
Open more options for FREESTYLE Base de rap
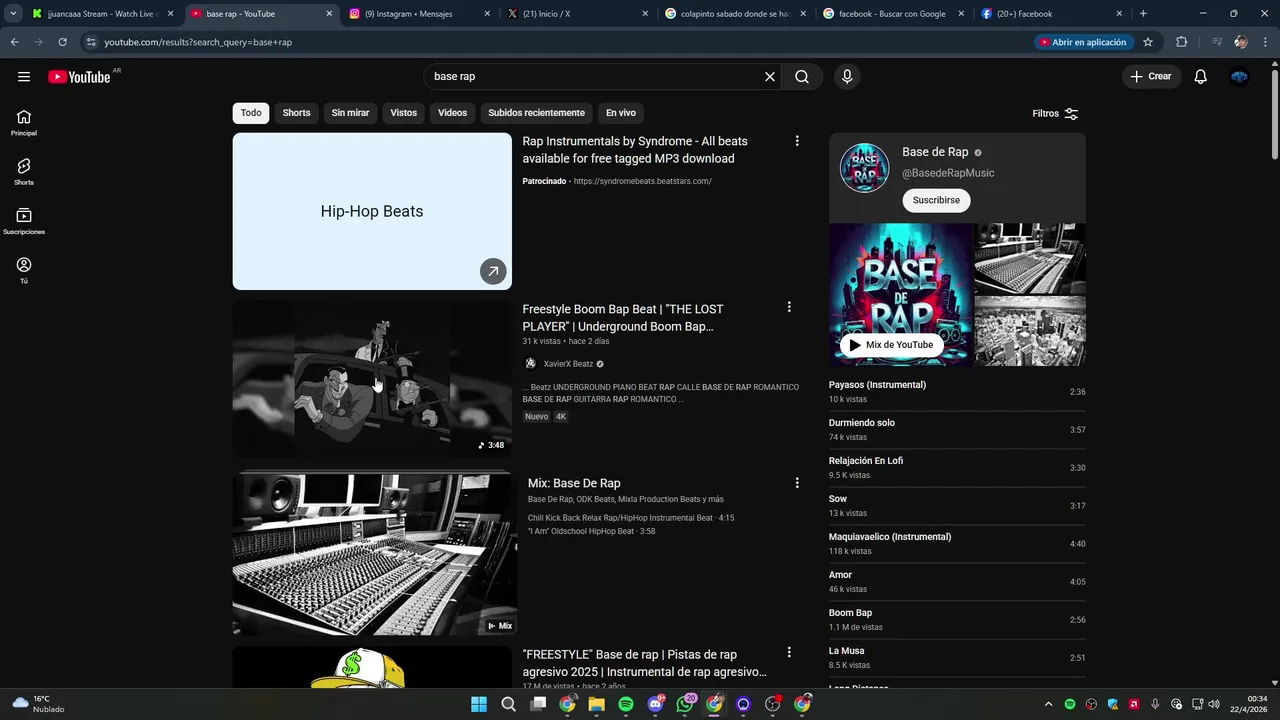789,652
